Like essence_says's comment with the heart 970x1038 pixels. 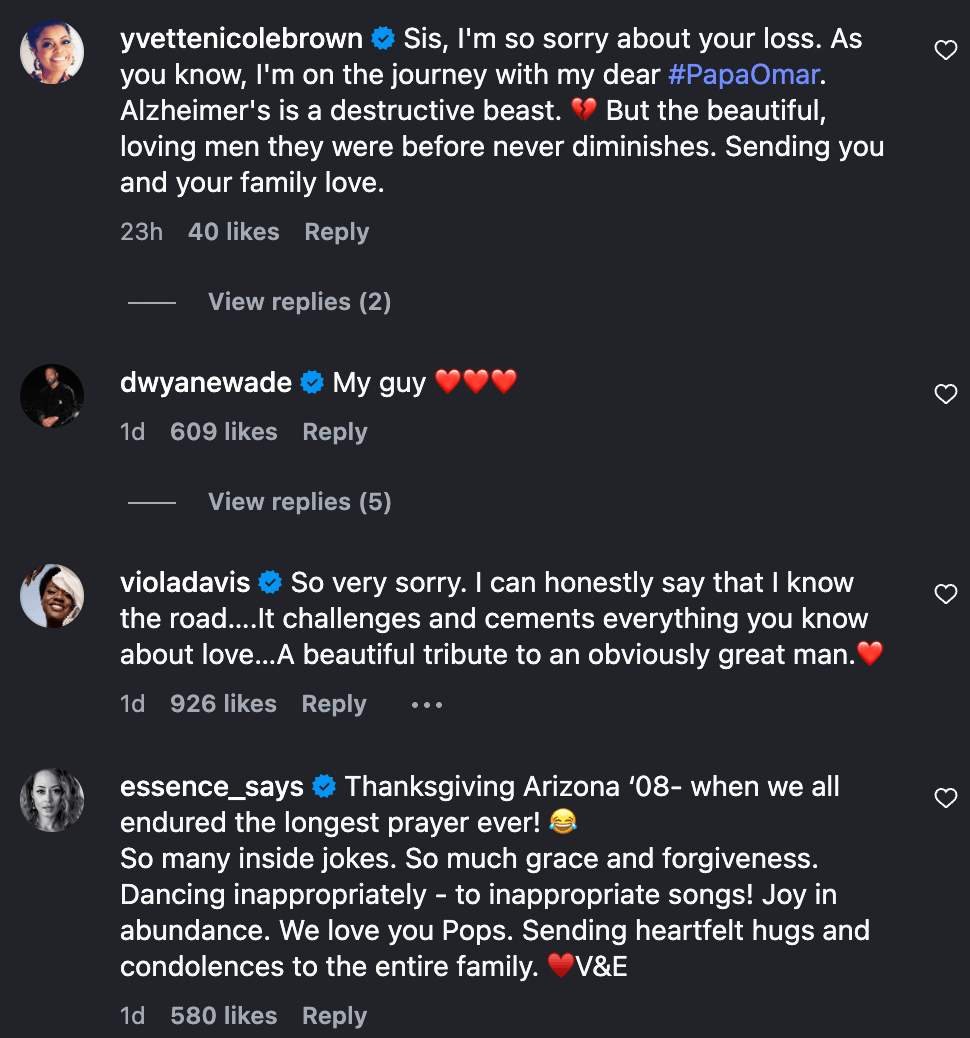[x=945, y=798]
